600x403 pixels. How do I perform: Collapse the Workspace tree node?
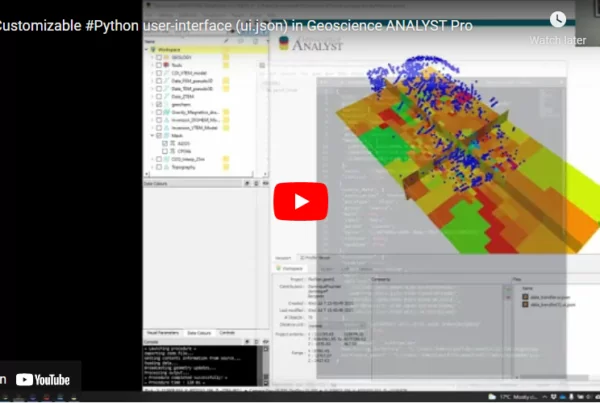tap(148, 49)
